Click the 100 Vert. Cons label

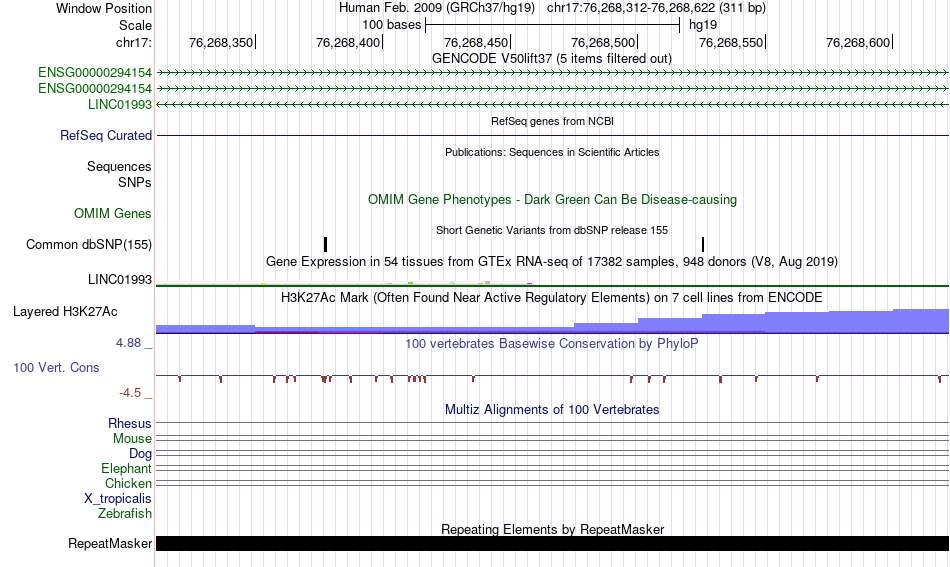(x=56, y=368)
